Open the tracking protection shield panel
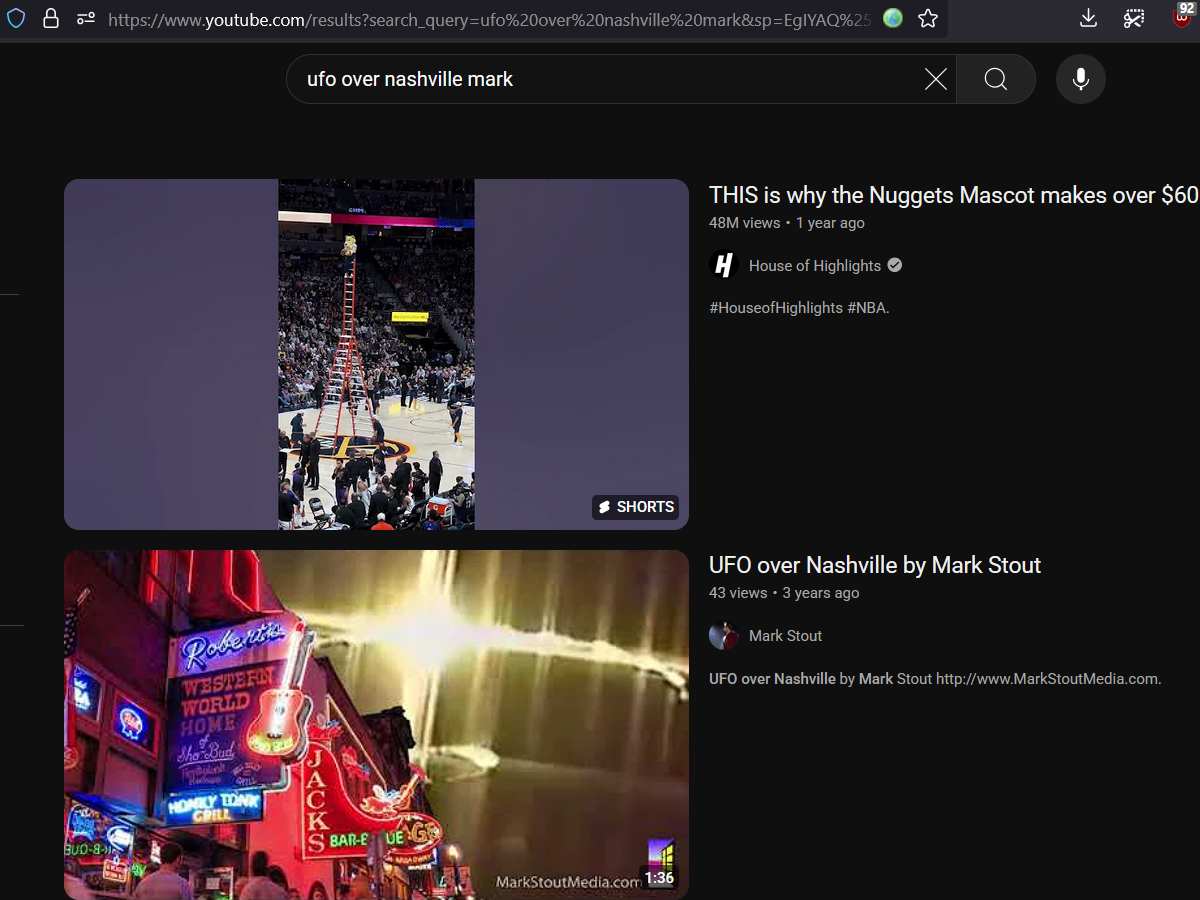Image resolution: width=1200 pixels, height=900 pixels. [x=16, y=18]
